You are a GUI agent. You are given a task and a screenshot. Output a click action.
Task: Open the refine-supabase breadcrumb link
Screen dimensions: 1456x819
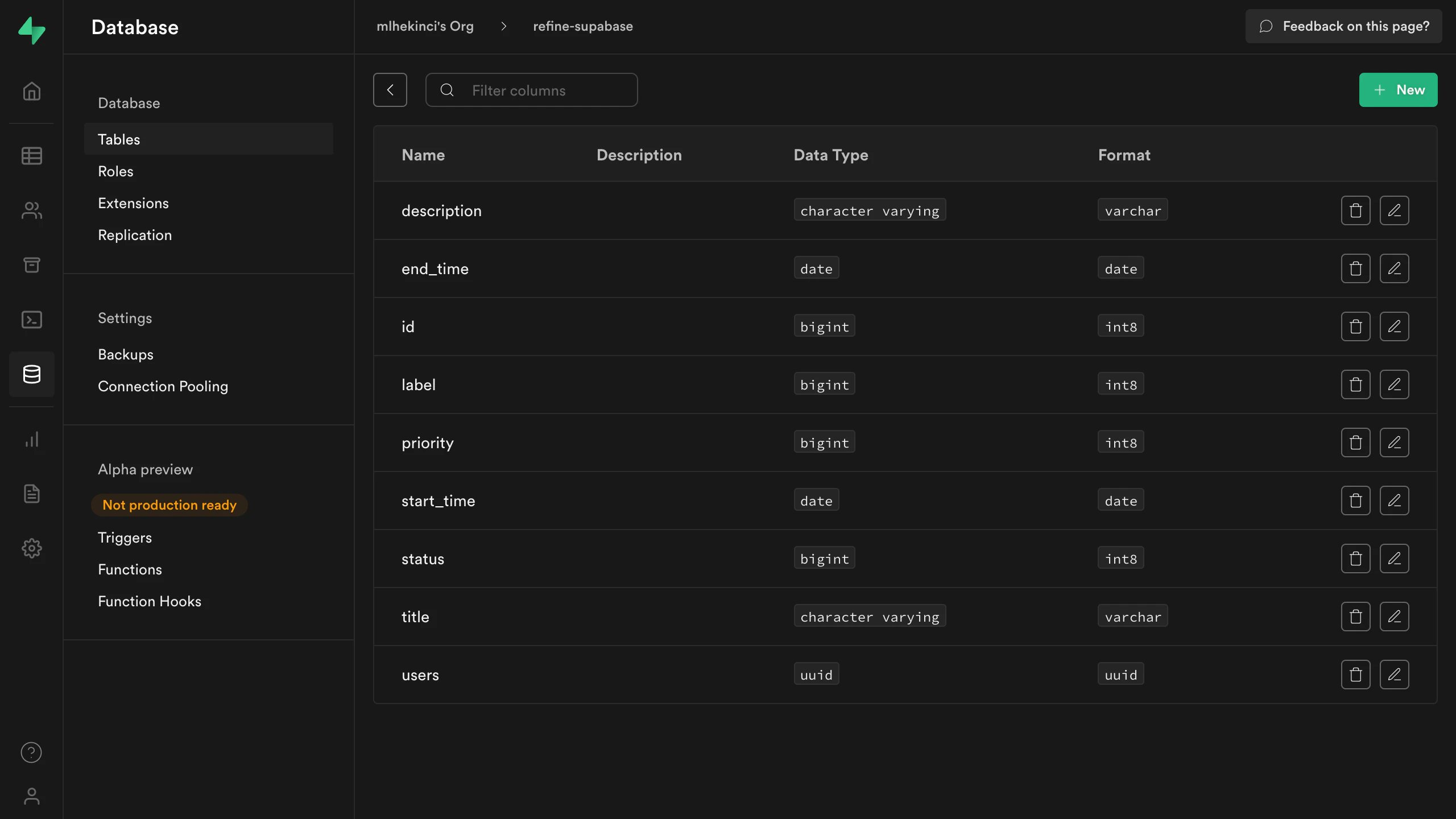(x=582, y=26)
